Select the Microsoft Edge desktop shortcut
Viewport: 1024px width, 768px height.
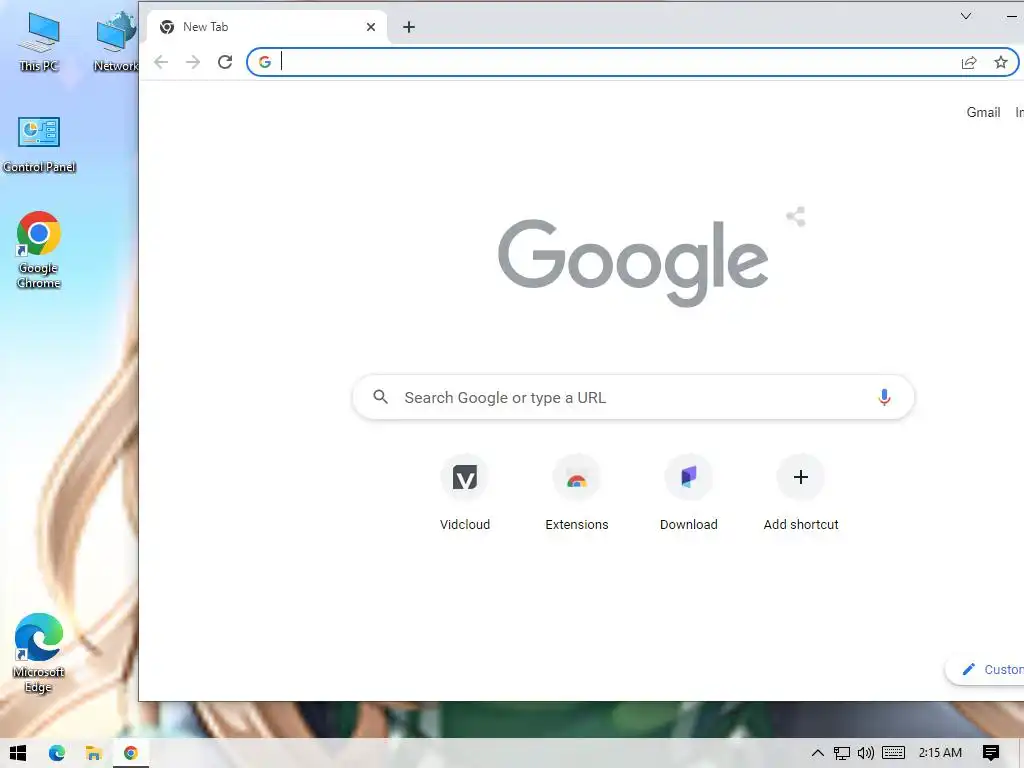(39, 653)
